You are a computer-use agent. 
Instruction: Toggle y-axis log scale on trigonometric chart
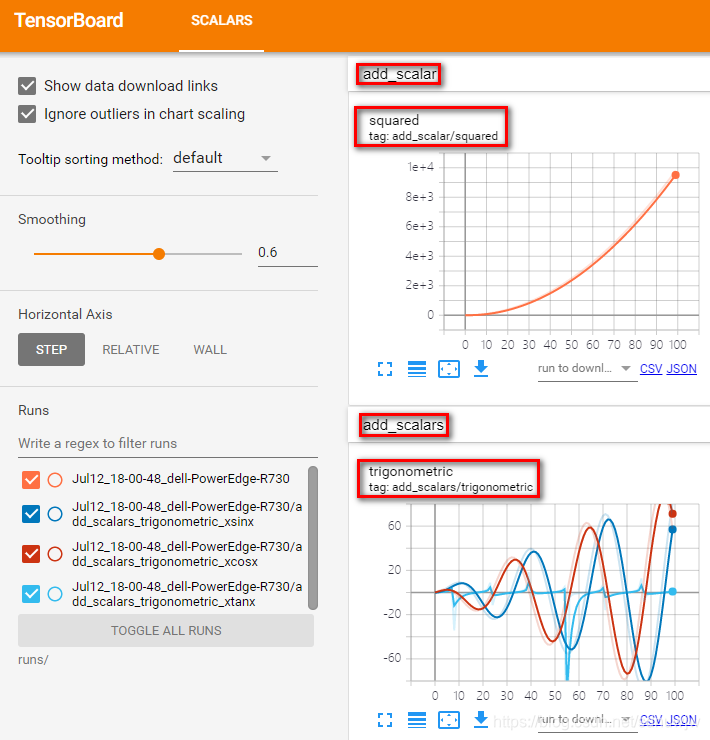pyautogui.click(x=417, y=720)
